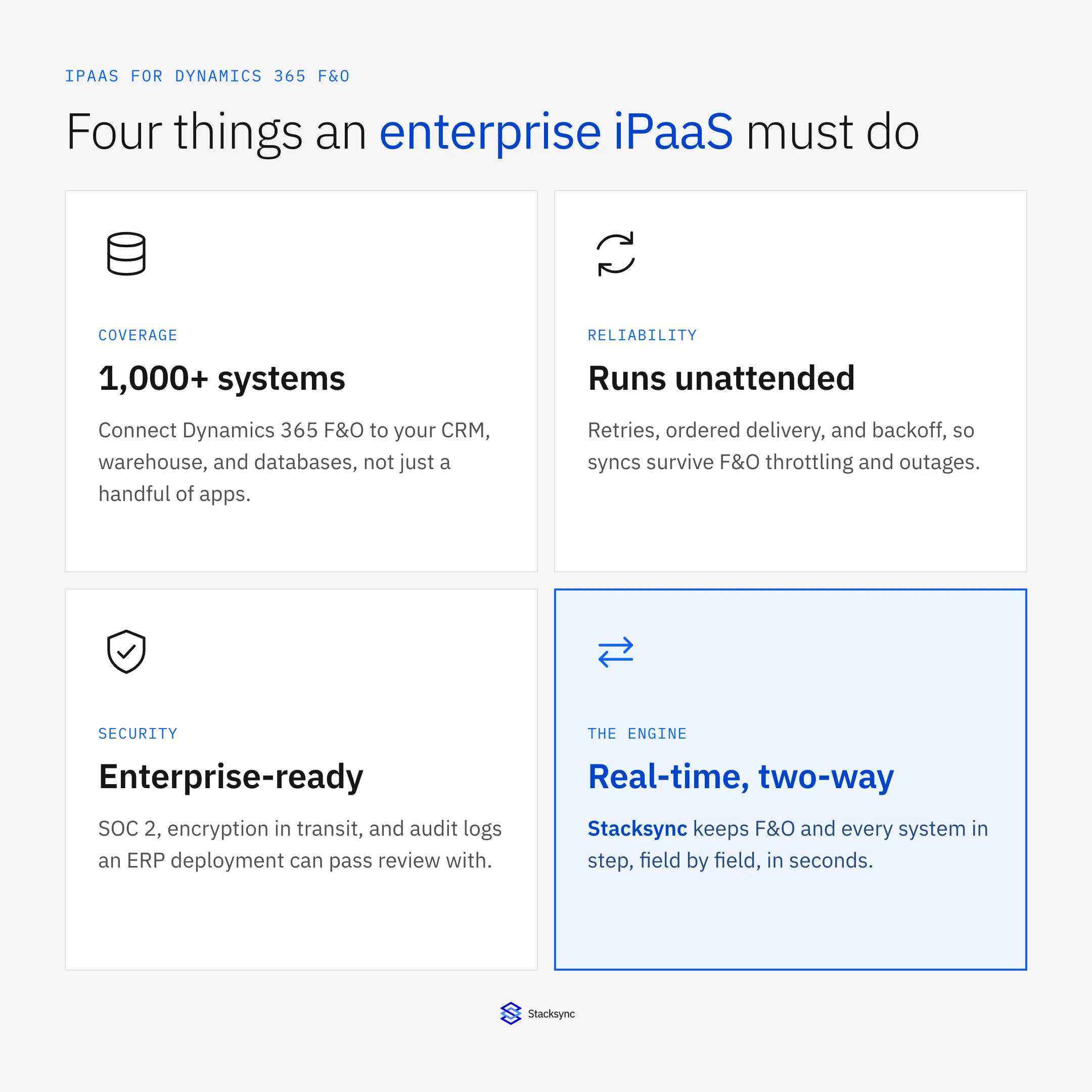This screenshot has width=1092, height=1092.
Task: Click the bold 'Stacksync' word in Engine card
Action: pyautogui.click(x=638, y=829)
